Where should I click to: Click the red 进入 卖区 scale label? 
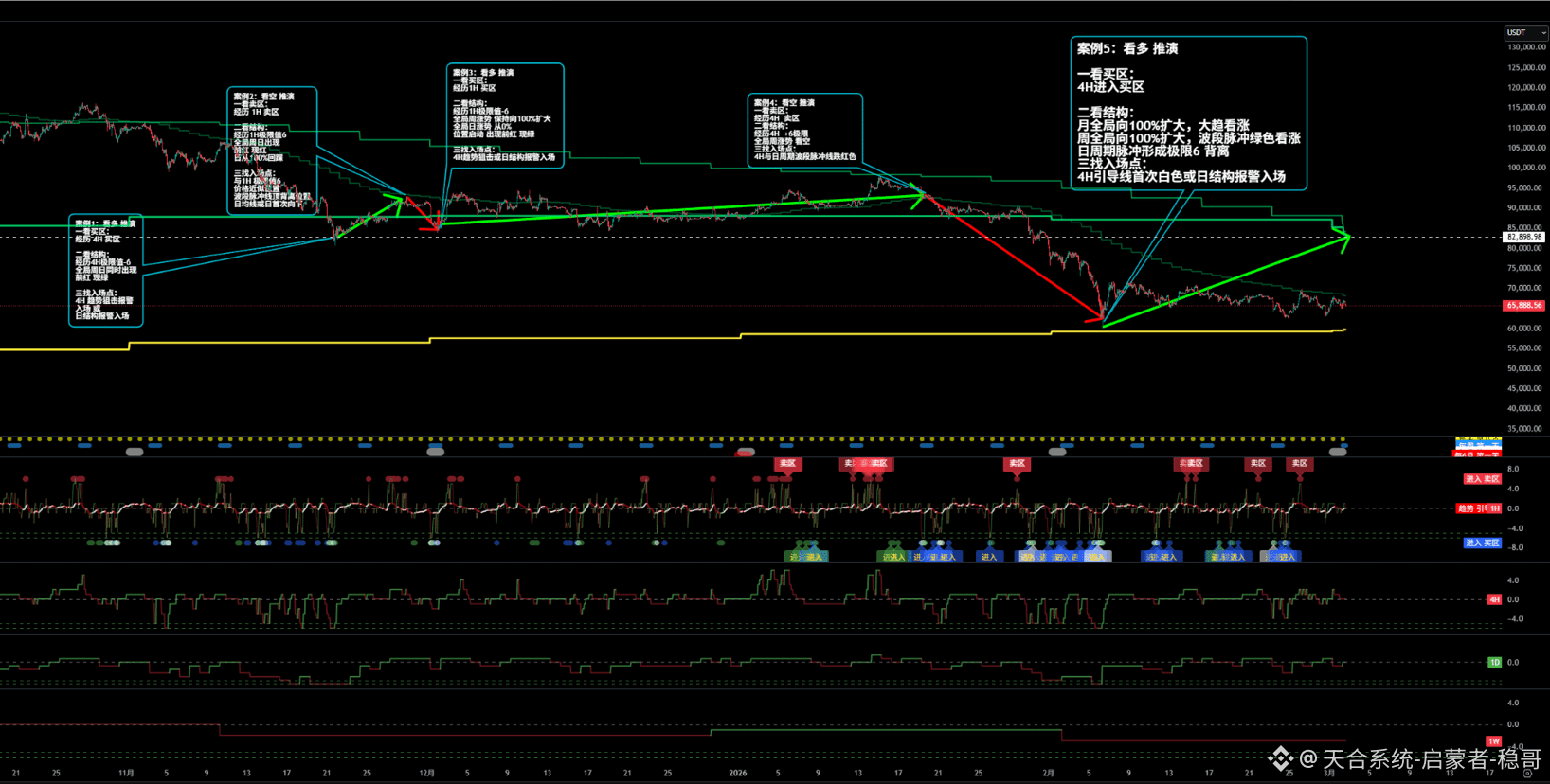pyautogui.click(x=1482, y=479)
